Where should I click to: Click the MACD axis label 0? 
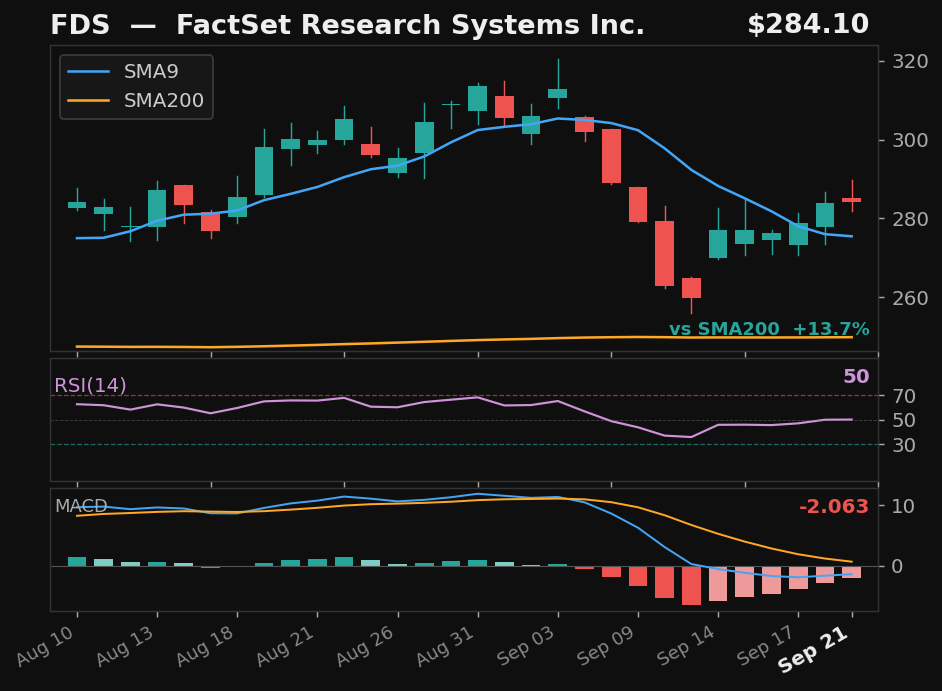(898, 566)
